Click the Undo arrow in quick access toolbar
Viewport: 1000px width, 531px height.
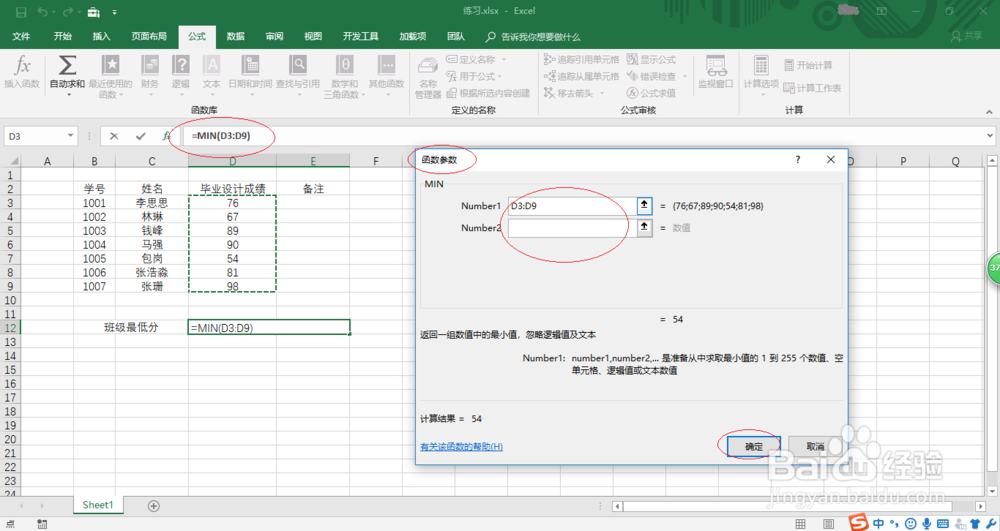(x=43, y=11)
